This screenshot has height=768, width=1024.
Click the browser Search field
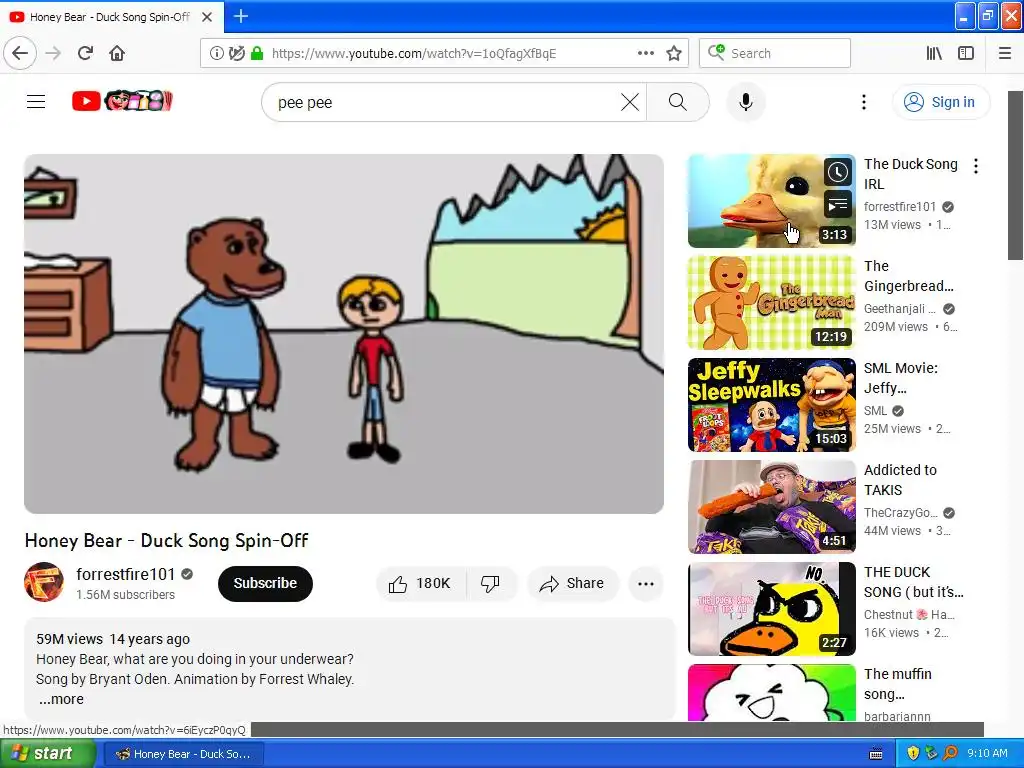click(x=775, y=54)
